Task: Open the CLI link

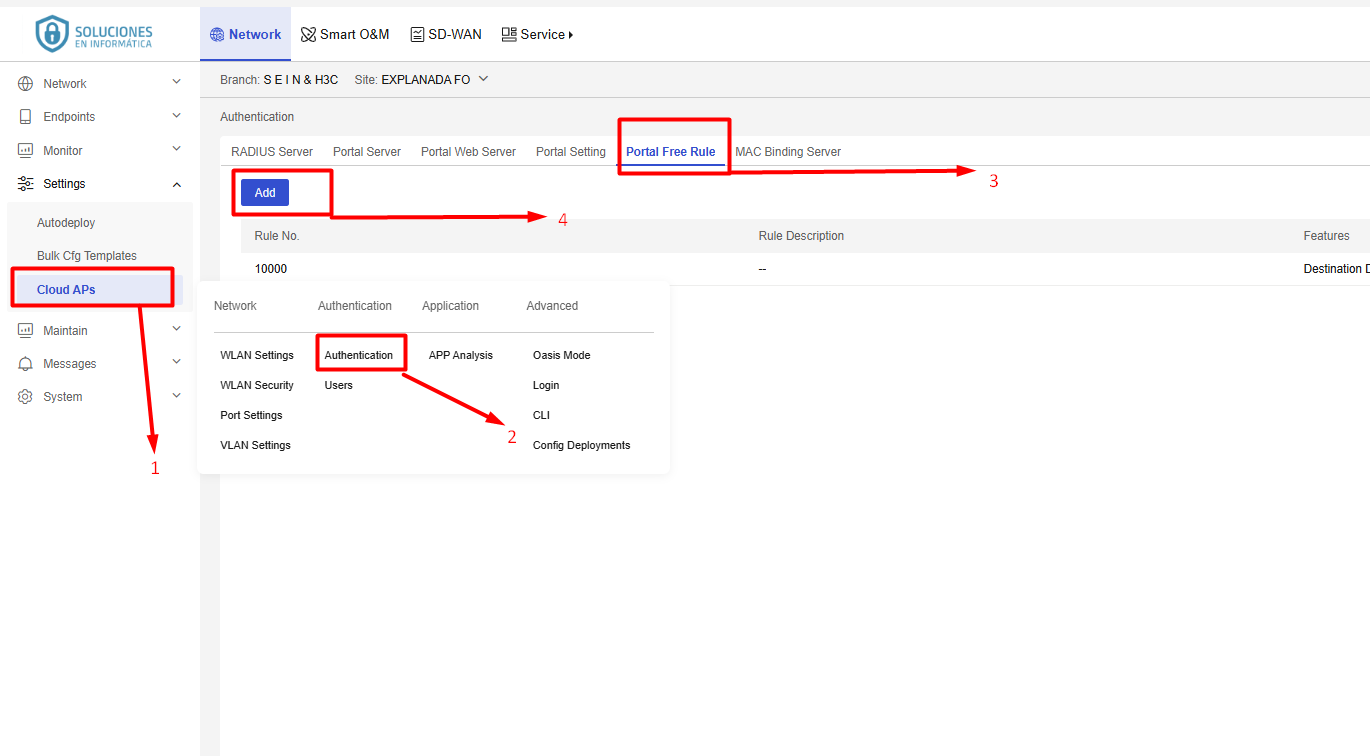Action: click(541, 415)
